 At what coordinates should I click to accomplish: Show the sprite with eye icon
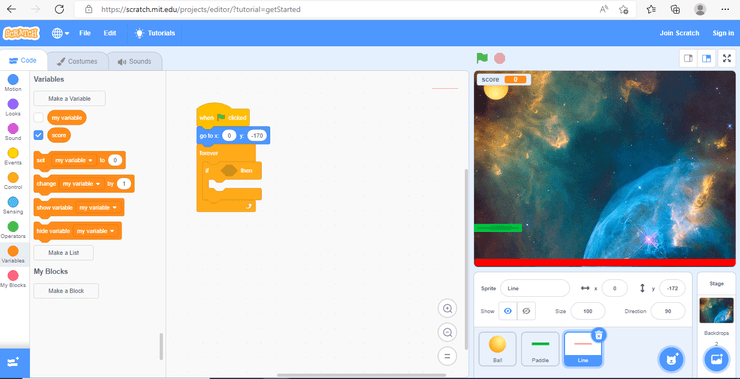(x=508, y=311)
